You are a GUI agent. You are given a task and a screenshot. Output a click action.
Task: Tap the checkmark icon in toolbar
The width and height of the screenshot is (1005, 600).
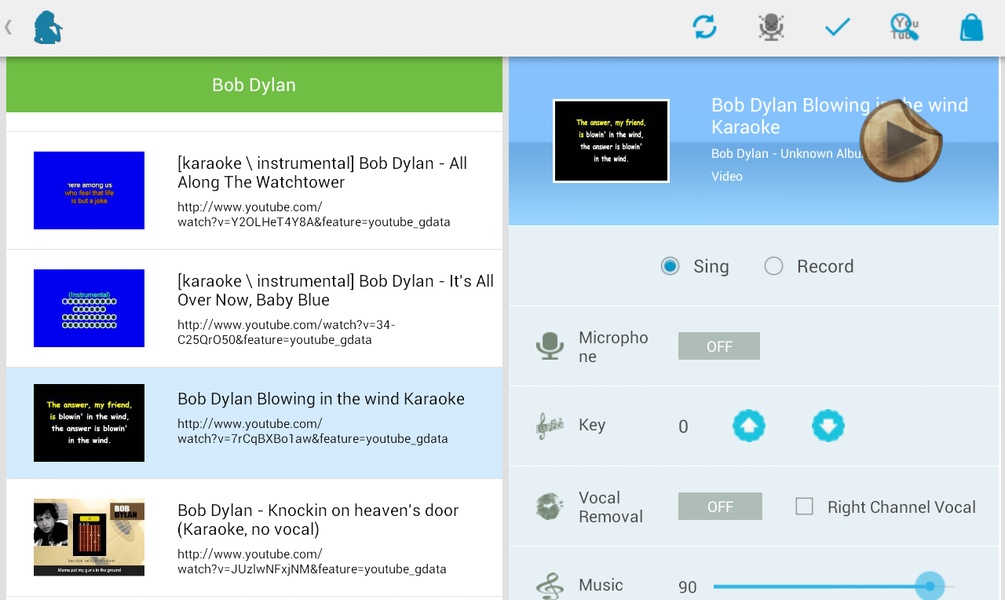coord(837,27)
